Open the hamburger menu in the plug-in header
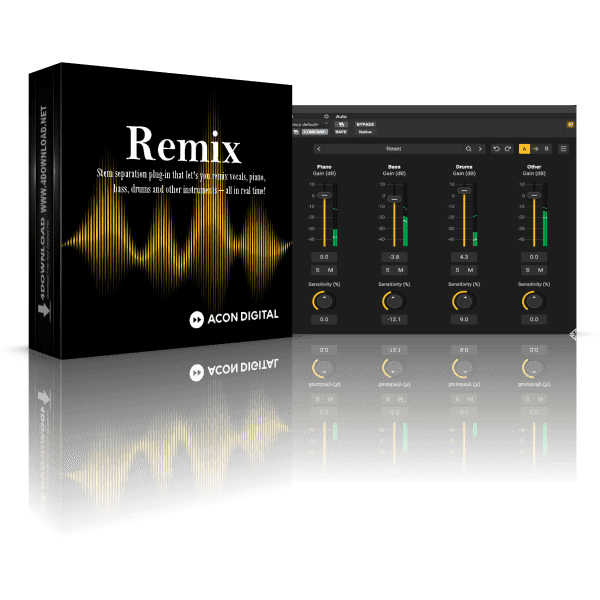 point(563,149)
